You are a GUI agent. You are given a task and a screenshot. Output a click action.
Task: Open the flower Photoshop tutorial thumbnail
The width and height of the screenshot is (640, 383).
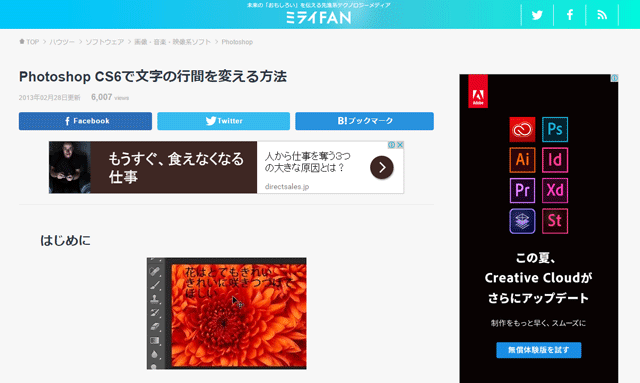[227, 313]
